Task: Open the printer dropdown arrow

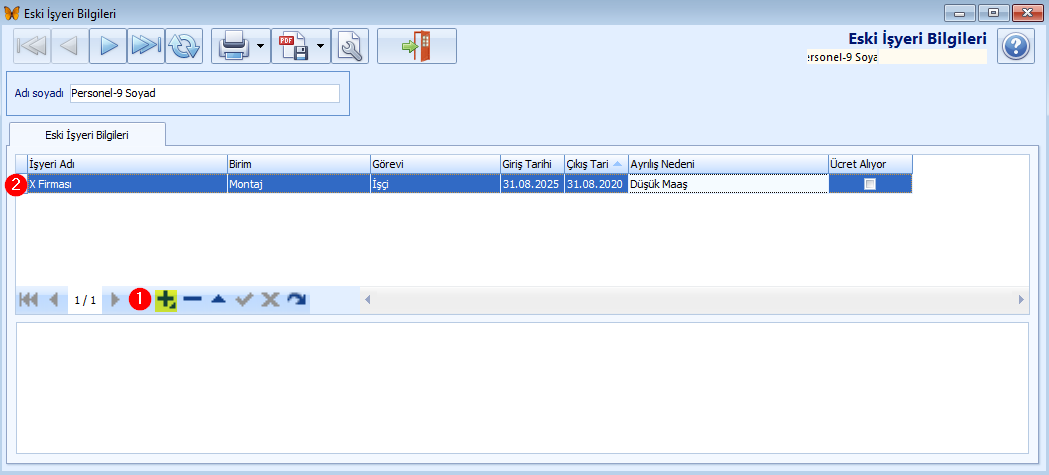Action: (260, 46)
